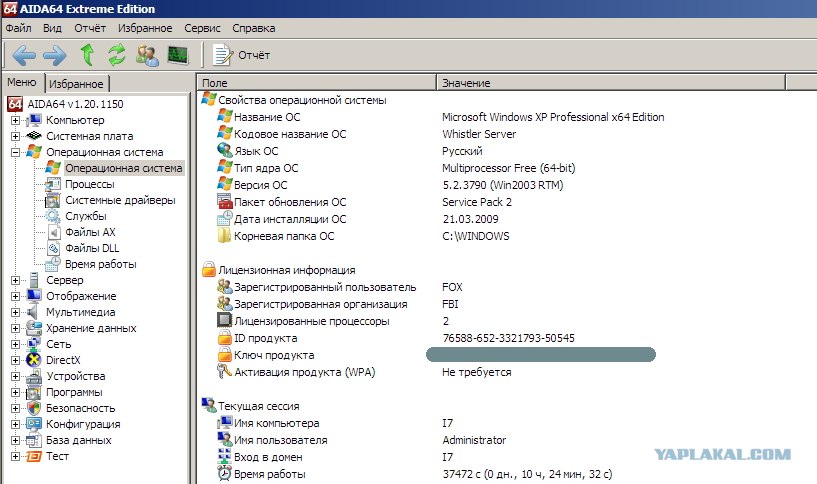Select the Отображение display icon
The image size is (817, 484).
[x=34, y=296]
